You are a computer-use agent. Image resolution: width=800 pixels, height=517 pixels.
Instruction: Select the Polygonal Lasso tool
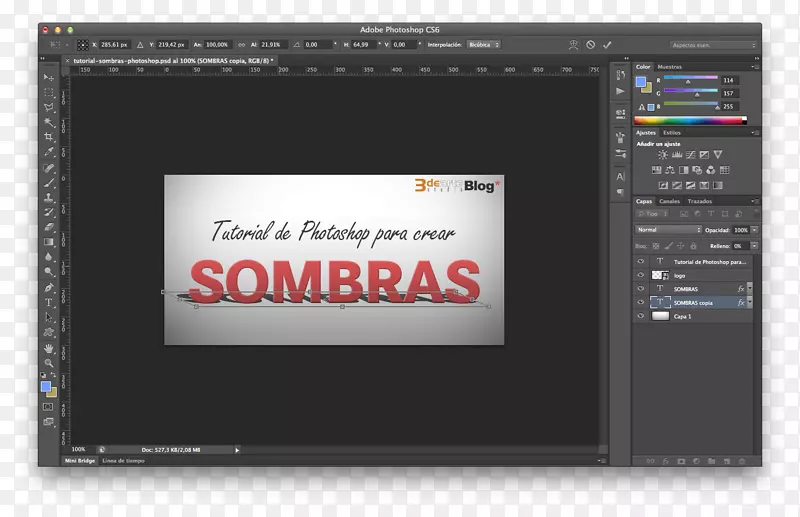tap(48, 107)
